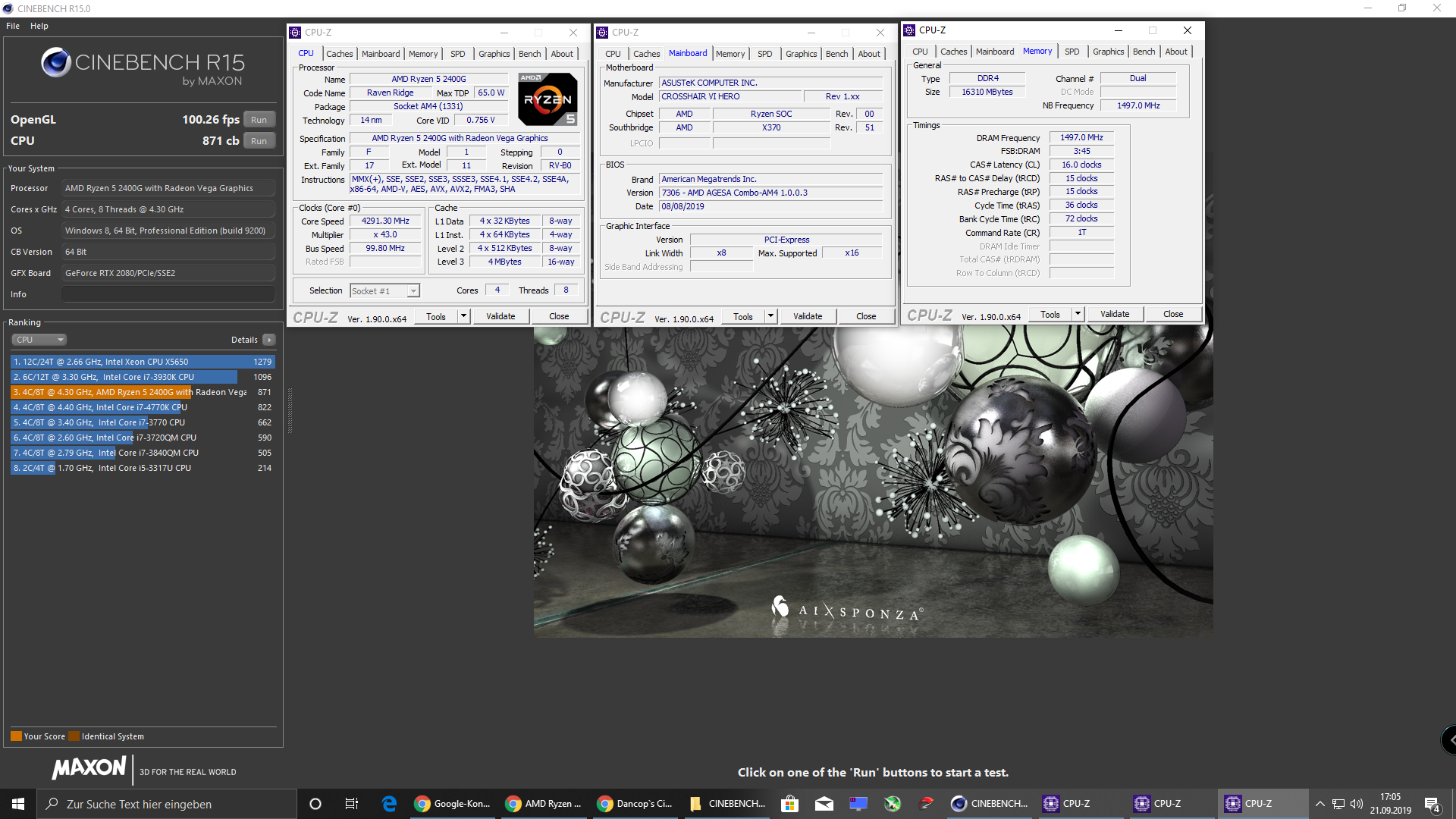Open About tab in second CPU-Z window
Viewport: 1456px width, 819px height.
pyautogui.click(x=869, y=54)
